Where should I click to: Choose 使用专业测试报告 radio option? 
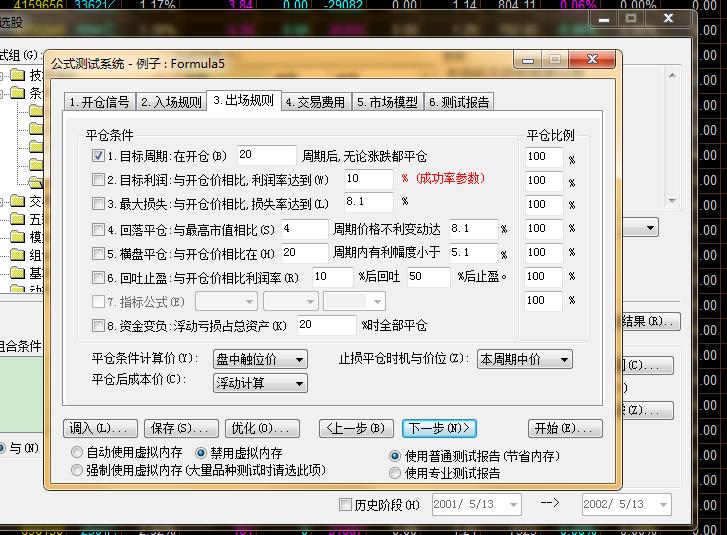click(395, 472)
